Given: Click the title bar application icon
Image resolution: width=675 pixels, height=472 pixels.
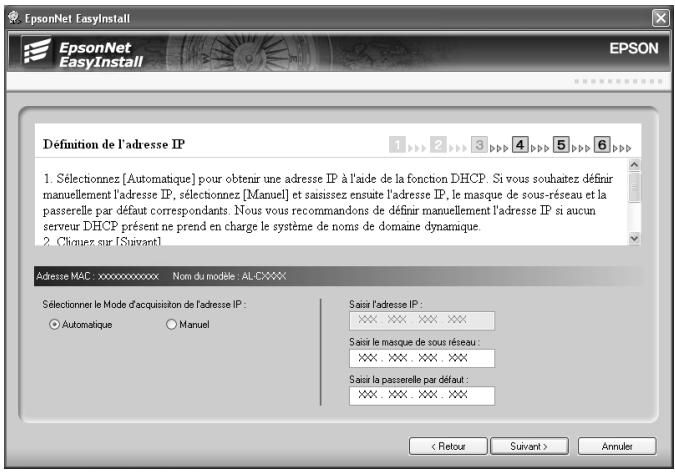Looking at the screenshot, I should 14,18.
